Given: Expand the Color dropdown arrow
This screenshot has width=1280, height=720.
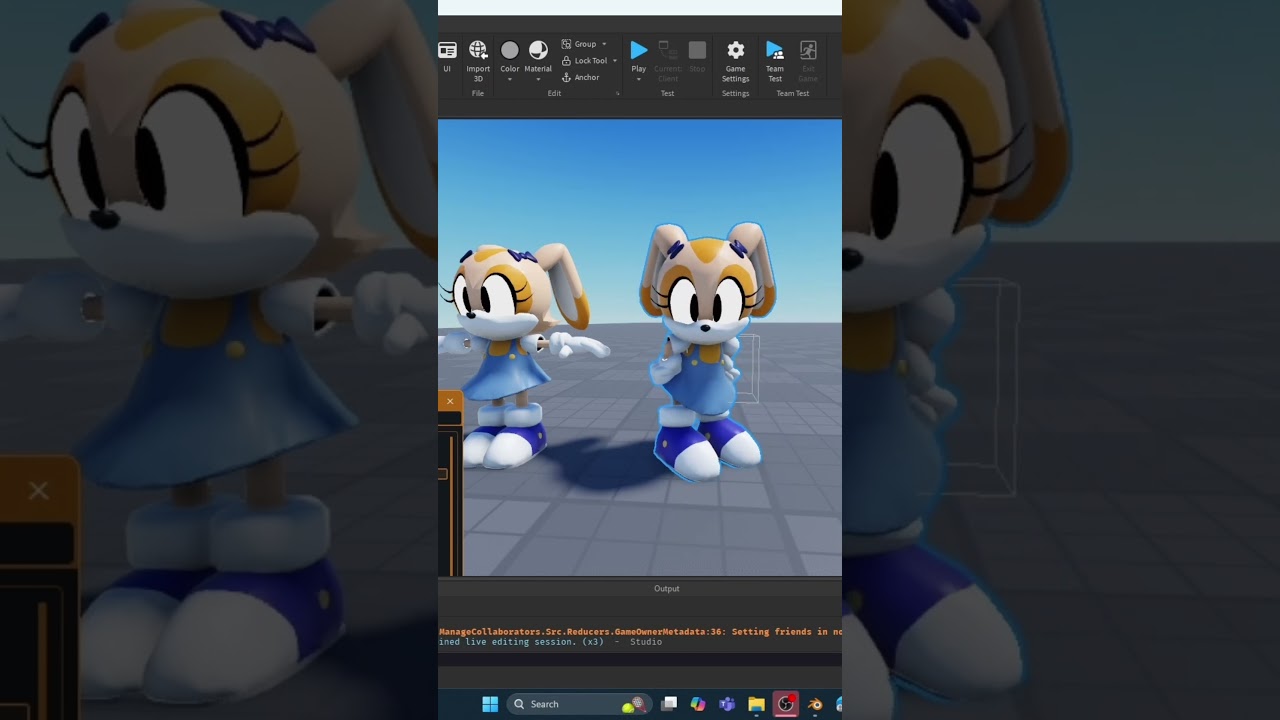Looking at the screenshot, I should (x=510, y=80).
